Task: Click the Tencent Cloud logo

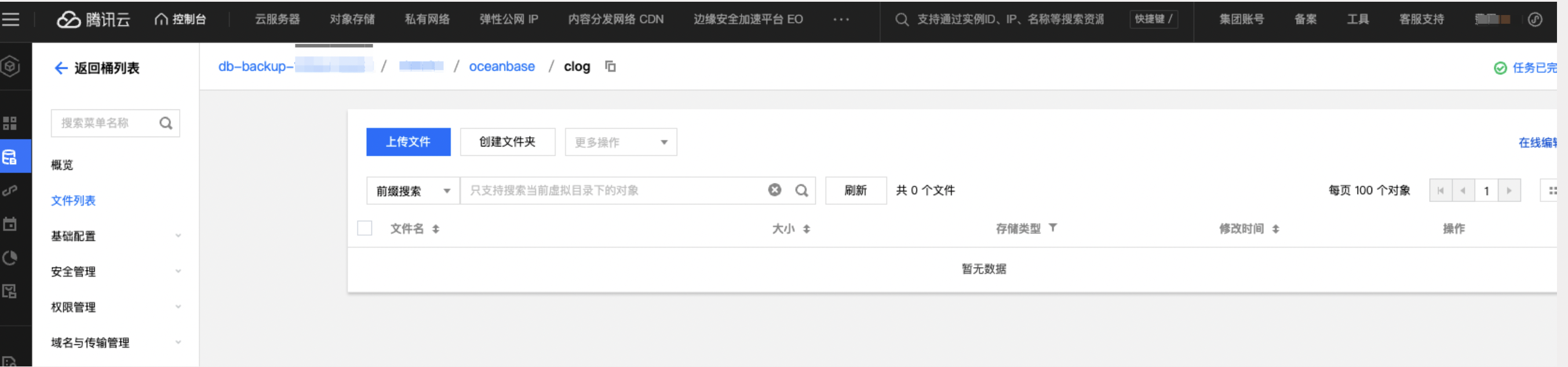Action: (x=94, y=20)
